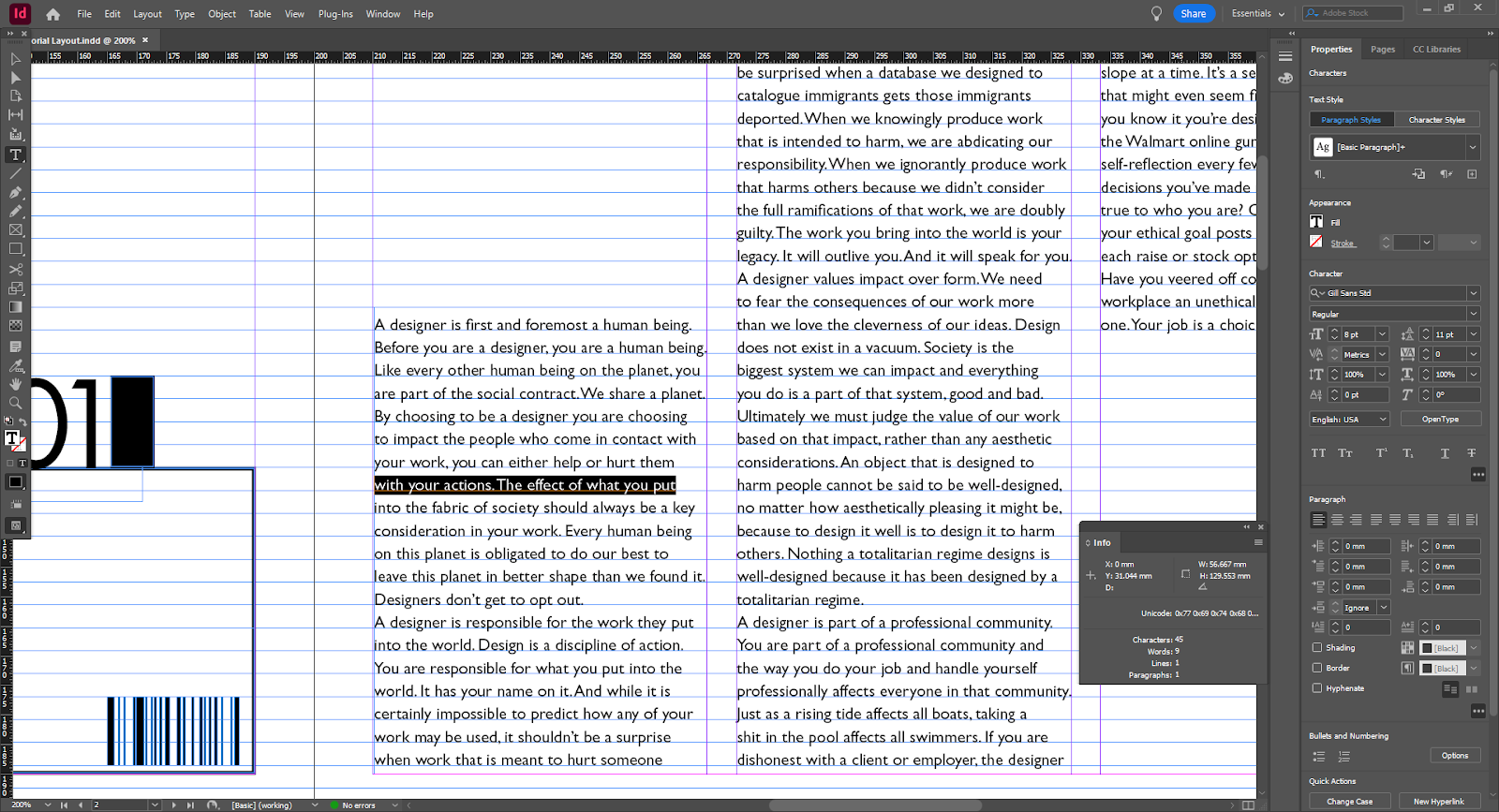This screenshot has width=1499, height=812.
Task: Apply All Caps formatting
Action: [1318, 453]
